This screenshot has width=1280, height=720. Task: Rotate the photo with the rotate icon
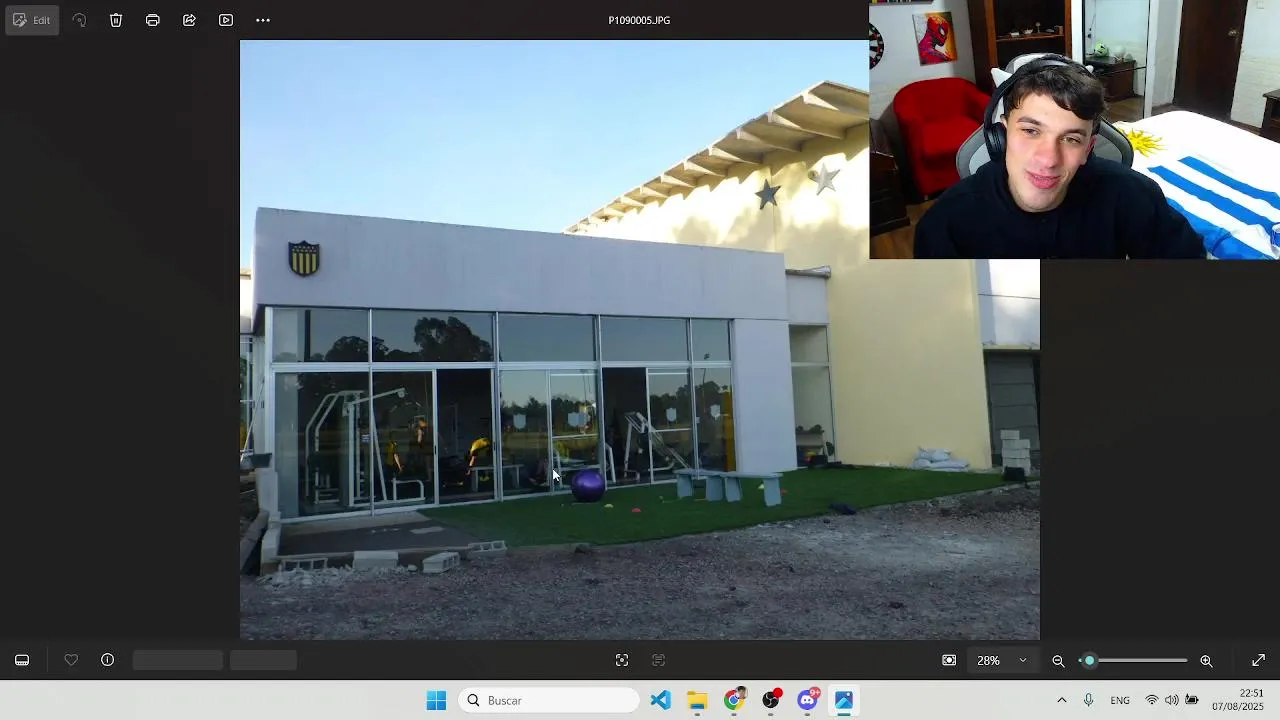(79, 20)
